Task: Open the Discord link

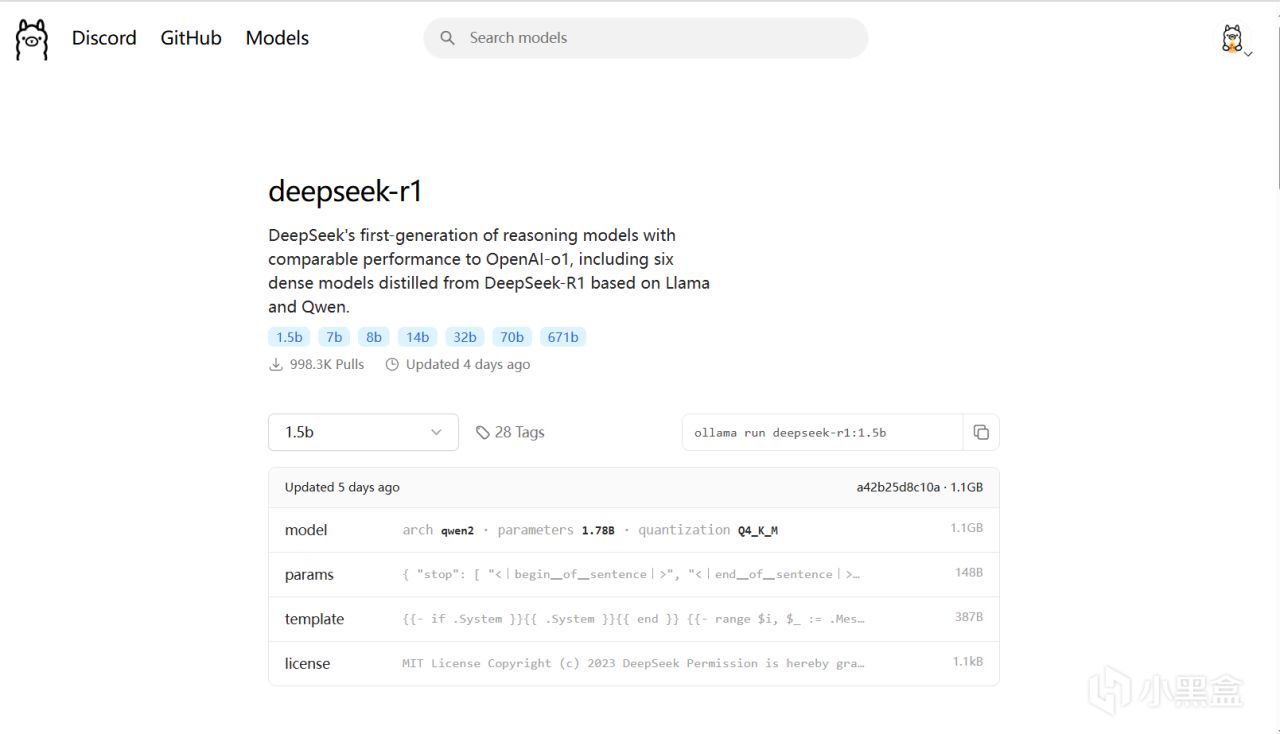Action: pyautogui.click(x=104, y=38)
